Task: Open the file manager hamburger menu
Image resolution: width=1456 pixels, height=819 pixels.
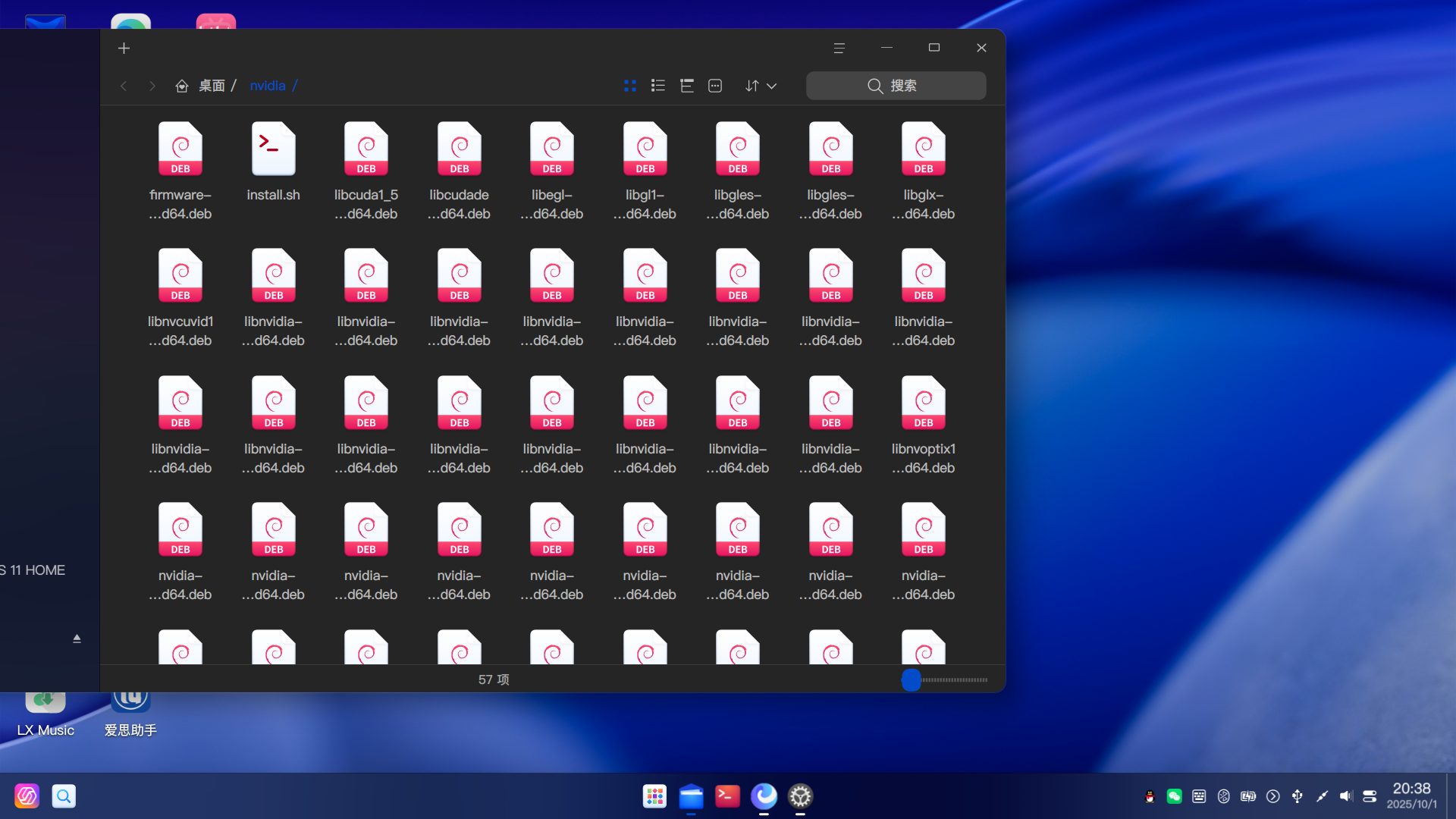Action: [x=839, y=48]
